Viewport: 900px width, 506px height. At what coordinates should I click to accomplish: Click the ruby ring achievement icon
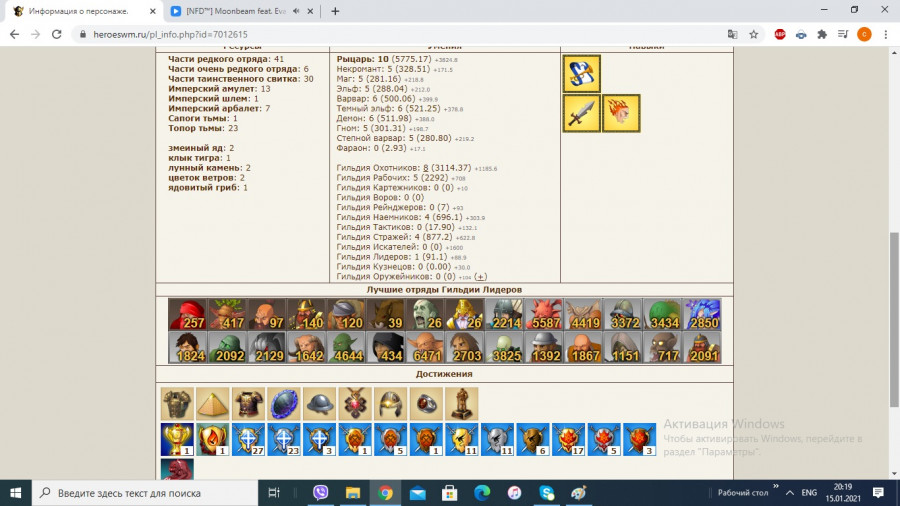pos(426,404)
